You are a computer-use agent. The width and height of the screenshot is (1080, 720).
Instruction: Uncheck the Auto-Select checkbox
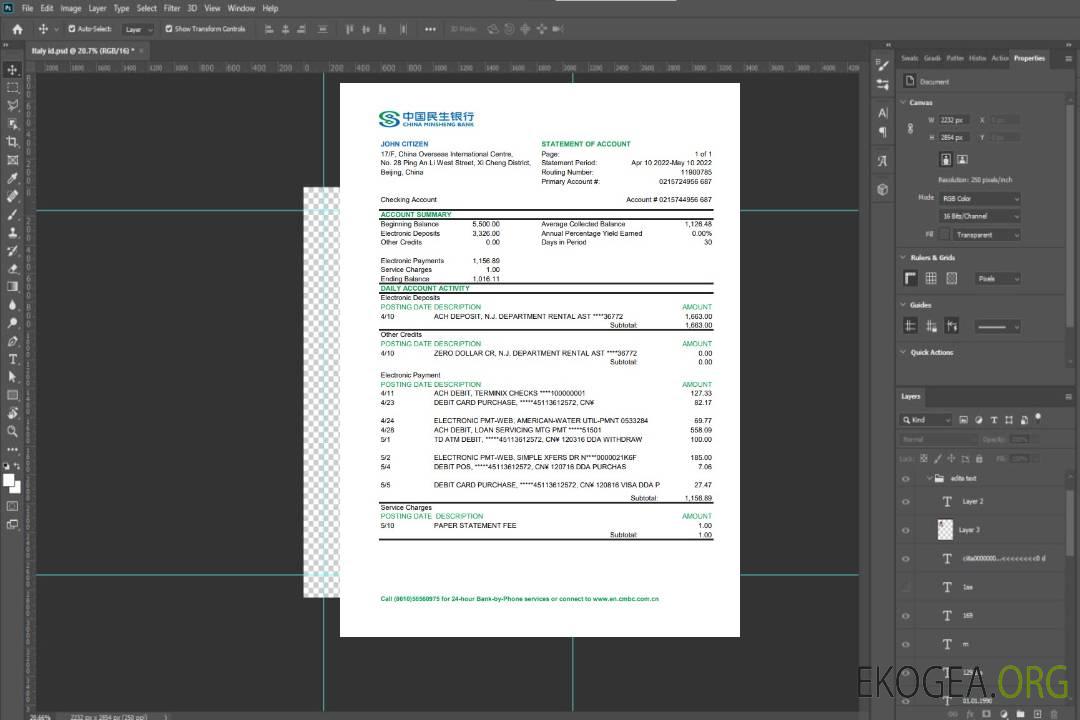(x=71, y=29)
